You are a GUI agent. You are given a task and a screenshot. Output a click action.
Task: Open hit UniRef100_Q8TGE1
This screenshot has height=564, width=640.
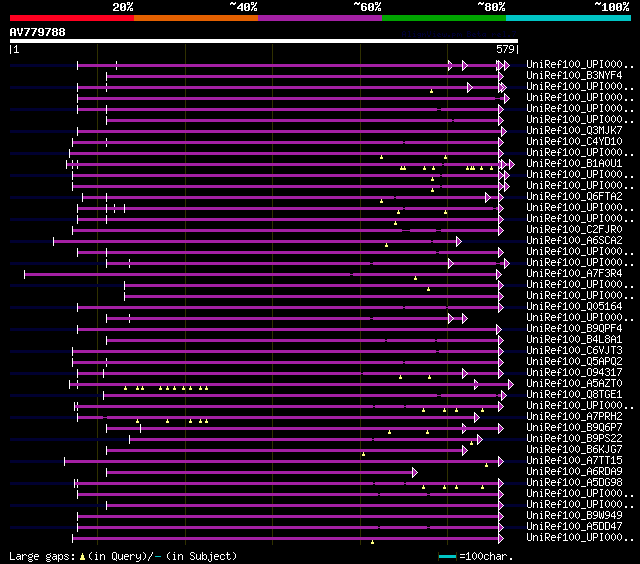point(574,395)
